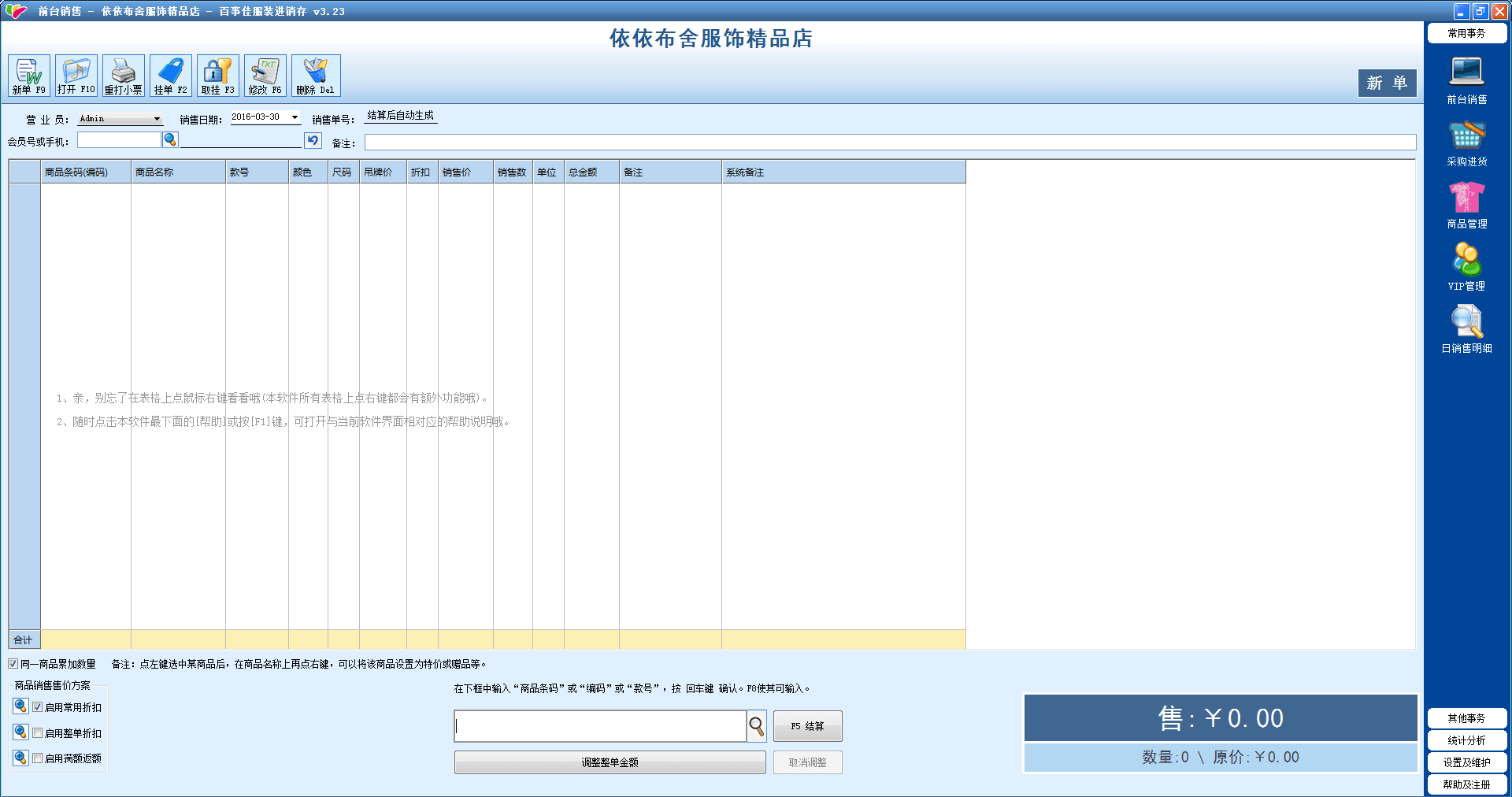The height and width of the screenshot is (797, 1512).
Task: Hold the order with 挂单 F2 icon
Action: 171,76
